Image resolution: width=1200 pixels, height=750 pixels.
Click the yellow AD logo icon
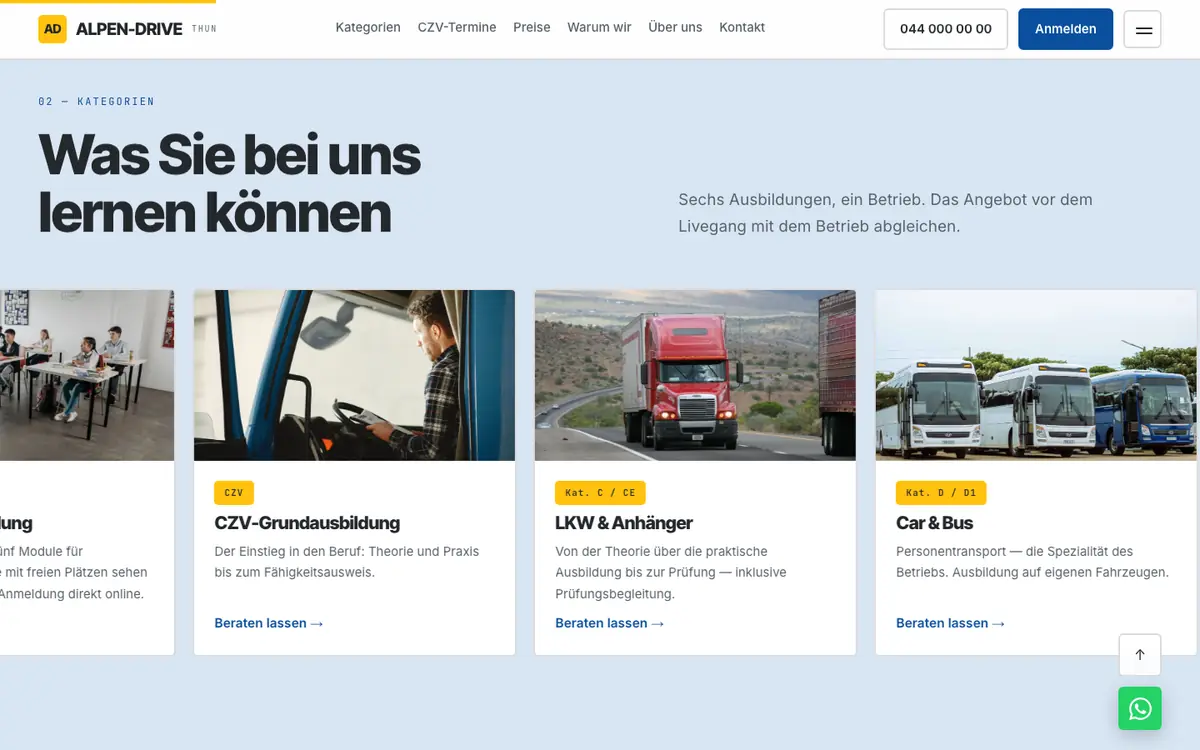[52, 29]
